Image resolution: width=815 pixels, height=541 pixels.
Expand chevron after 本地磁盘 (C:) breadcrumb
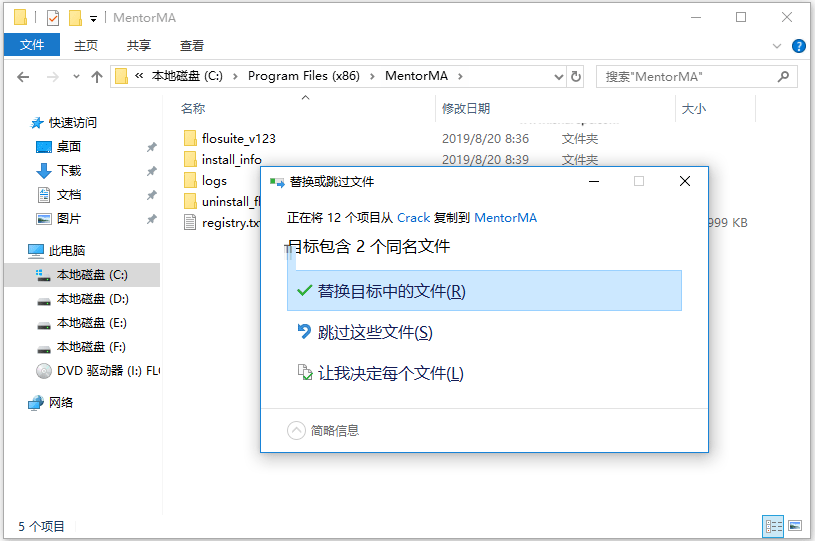tap(235, 76)
